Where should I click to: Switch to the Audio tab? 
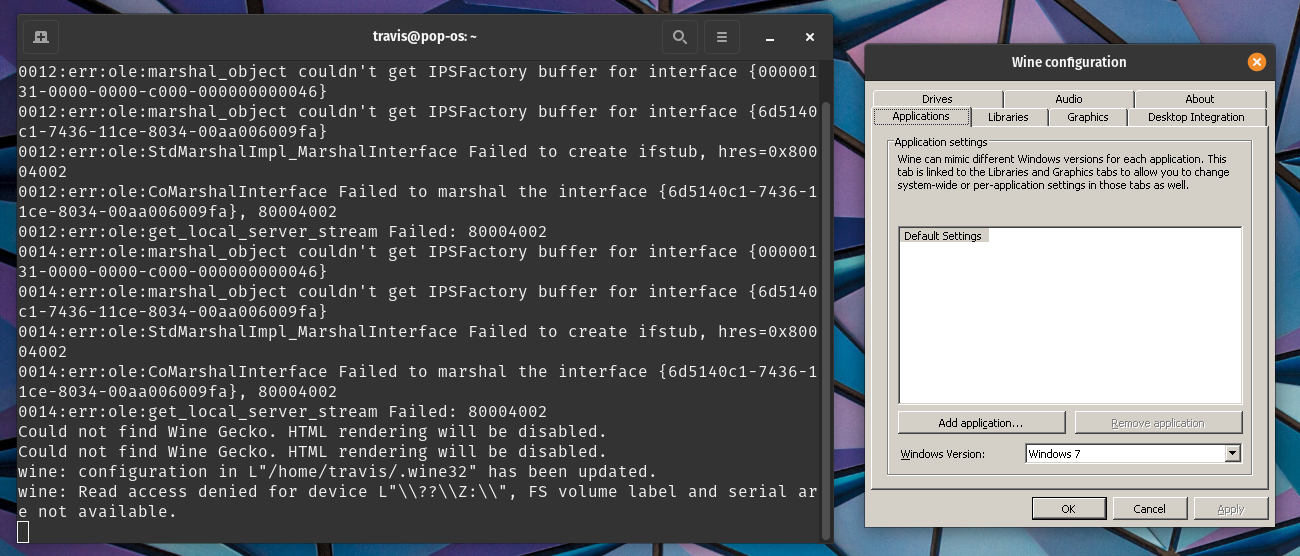[x=1069, y=99]
